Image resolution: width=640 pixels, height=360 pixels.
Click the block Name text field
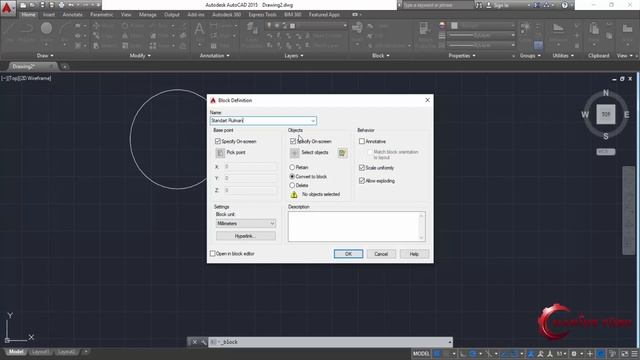tap(260, 121)
